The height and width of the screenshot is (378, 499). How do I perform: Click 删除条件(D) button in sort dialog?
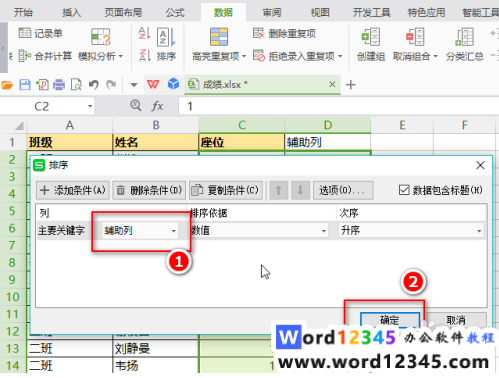point(149,190)
